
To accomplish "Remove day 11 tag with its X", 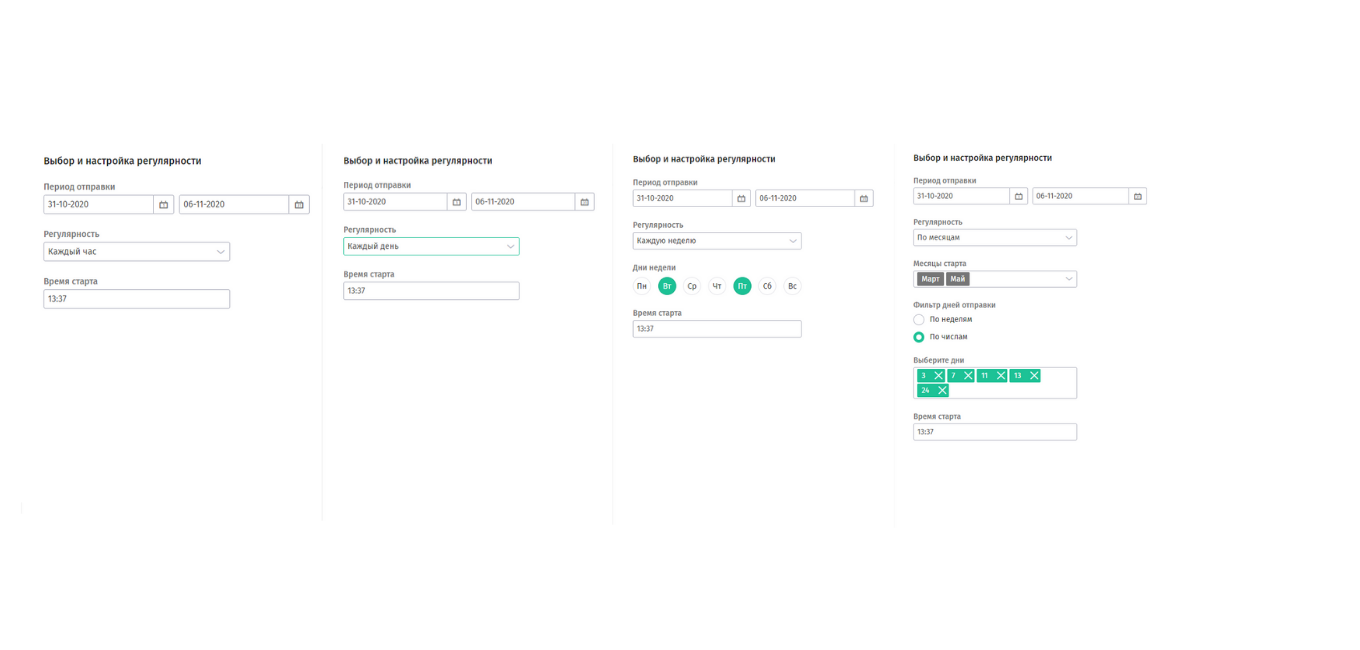I will coord(1001,376).
